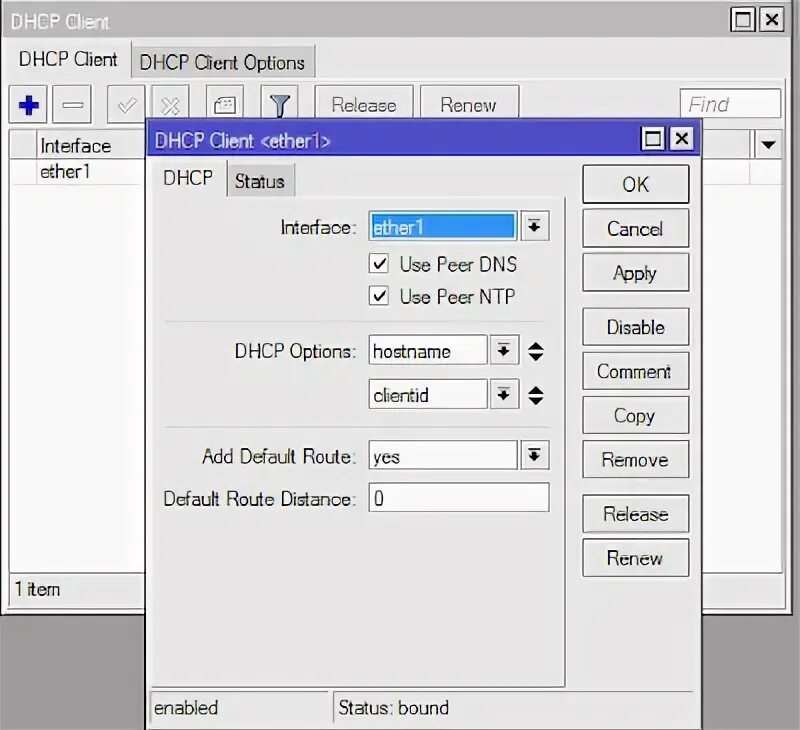
Task: Click the Add Default Route field showing yes
Action: (442, 456)
